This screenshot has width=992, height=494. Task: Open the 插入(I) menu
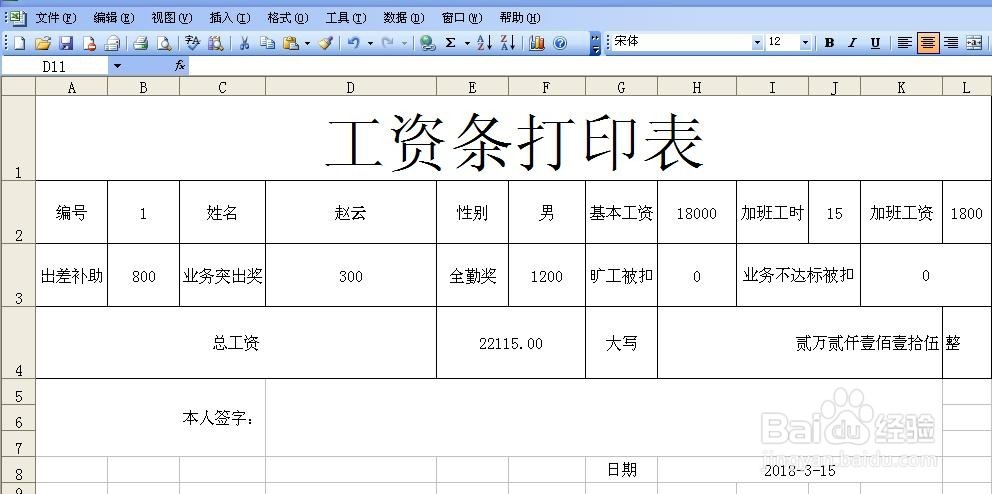pyautogui.click(x=230, y=18)
